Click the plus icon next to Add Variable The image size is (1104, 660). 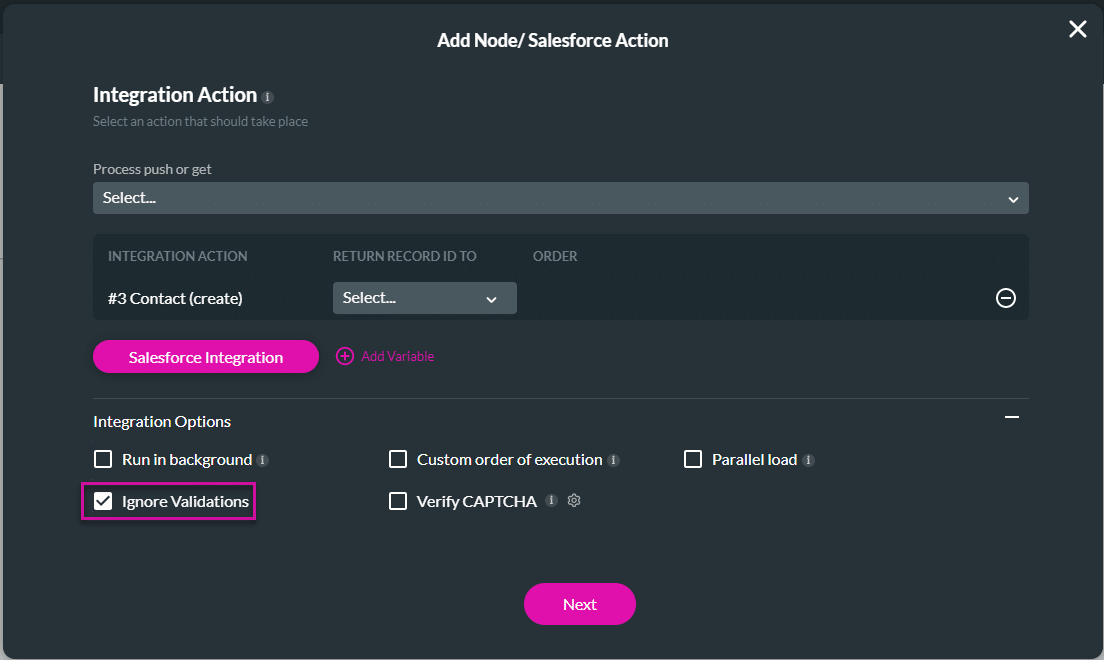coord(344,356)
